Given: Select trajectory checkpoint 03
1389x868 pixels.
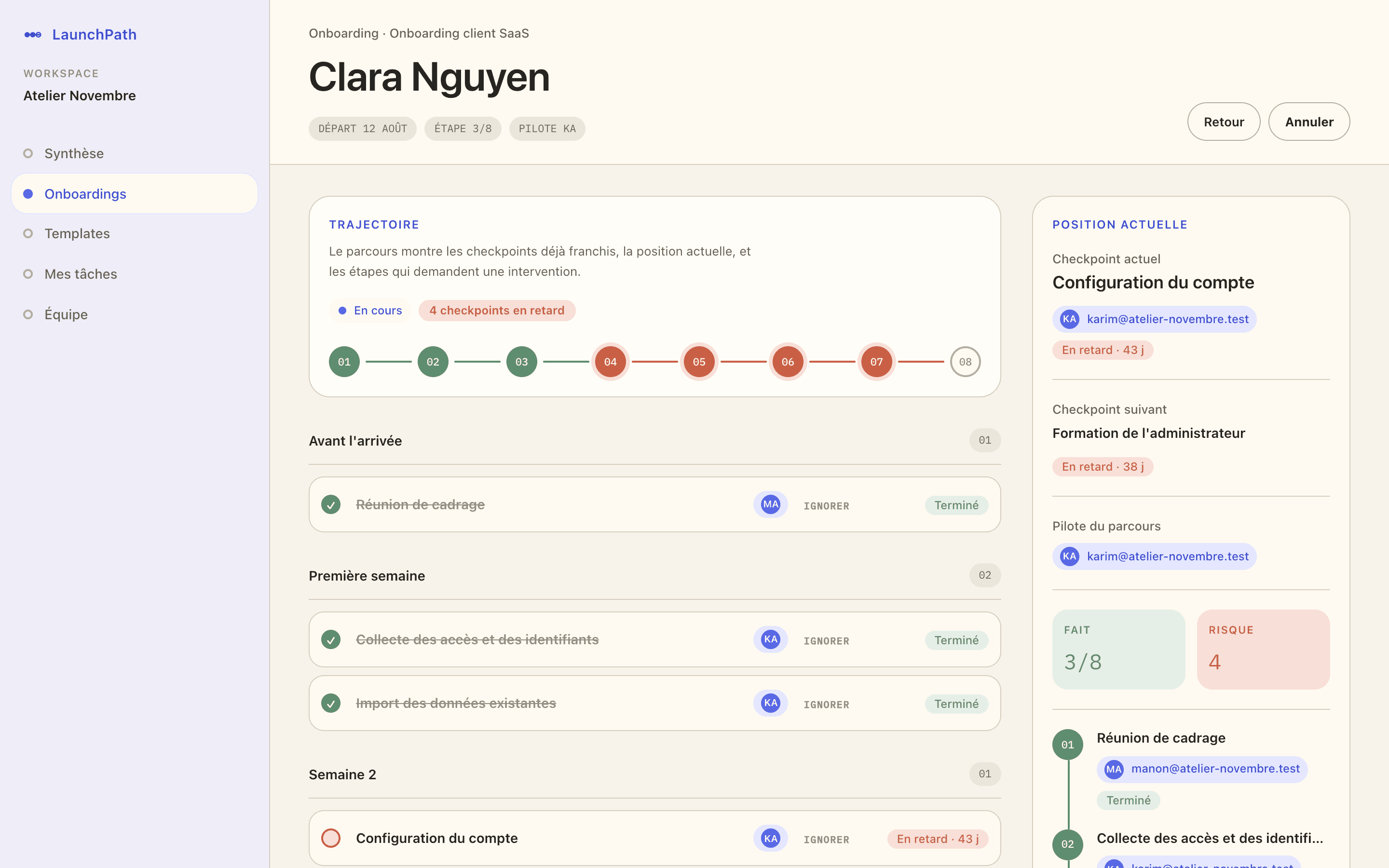Looking at the screenshot, I should point(522,362).
